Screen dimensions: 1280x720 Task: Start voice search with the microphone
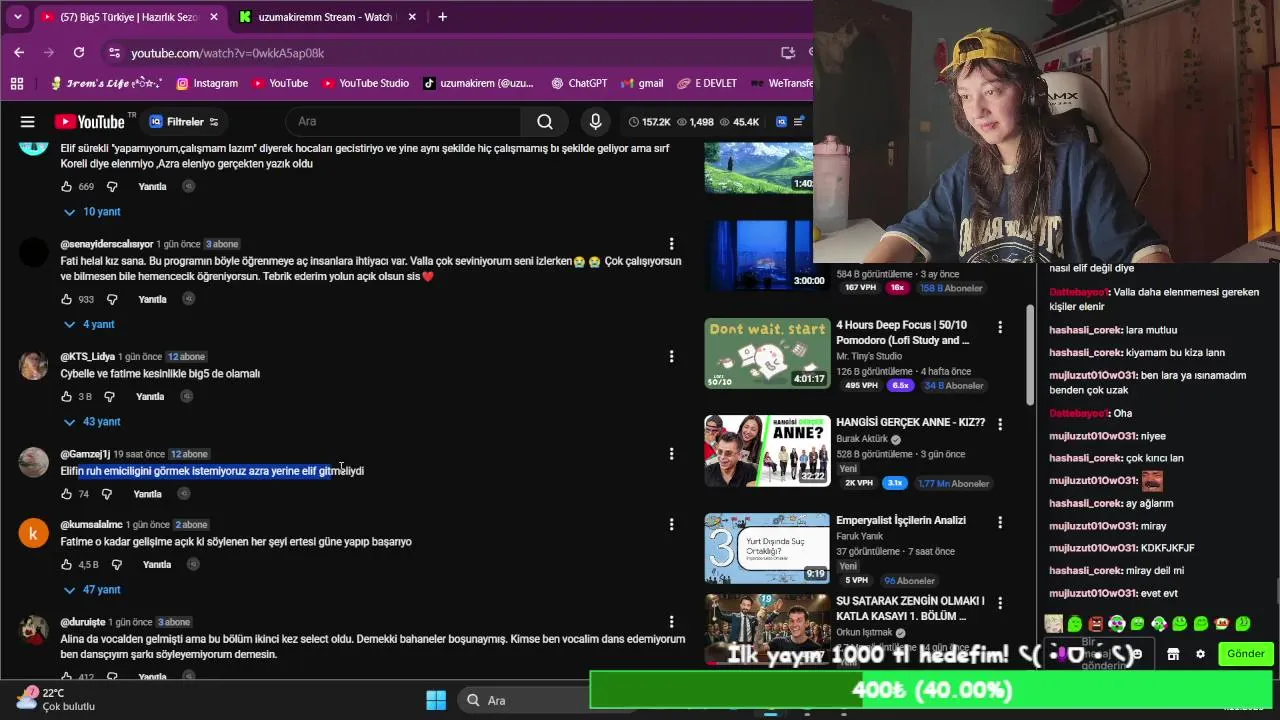(x=595, y=122)
